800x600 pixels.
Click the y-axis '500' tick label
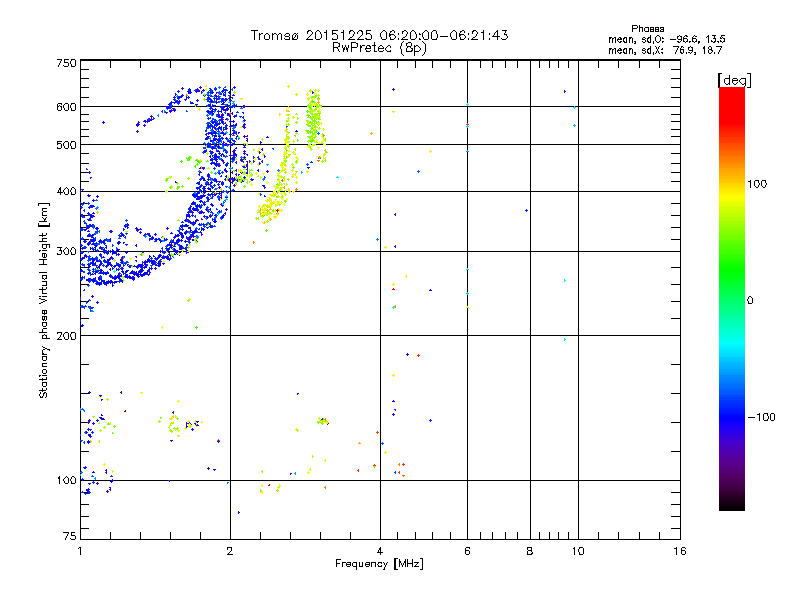click(x=66, y=145)
